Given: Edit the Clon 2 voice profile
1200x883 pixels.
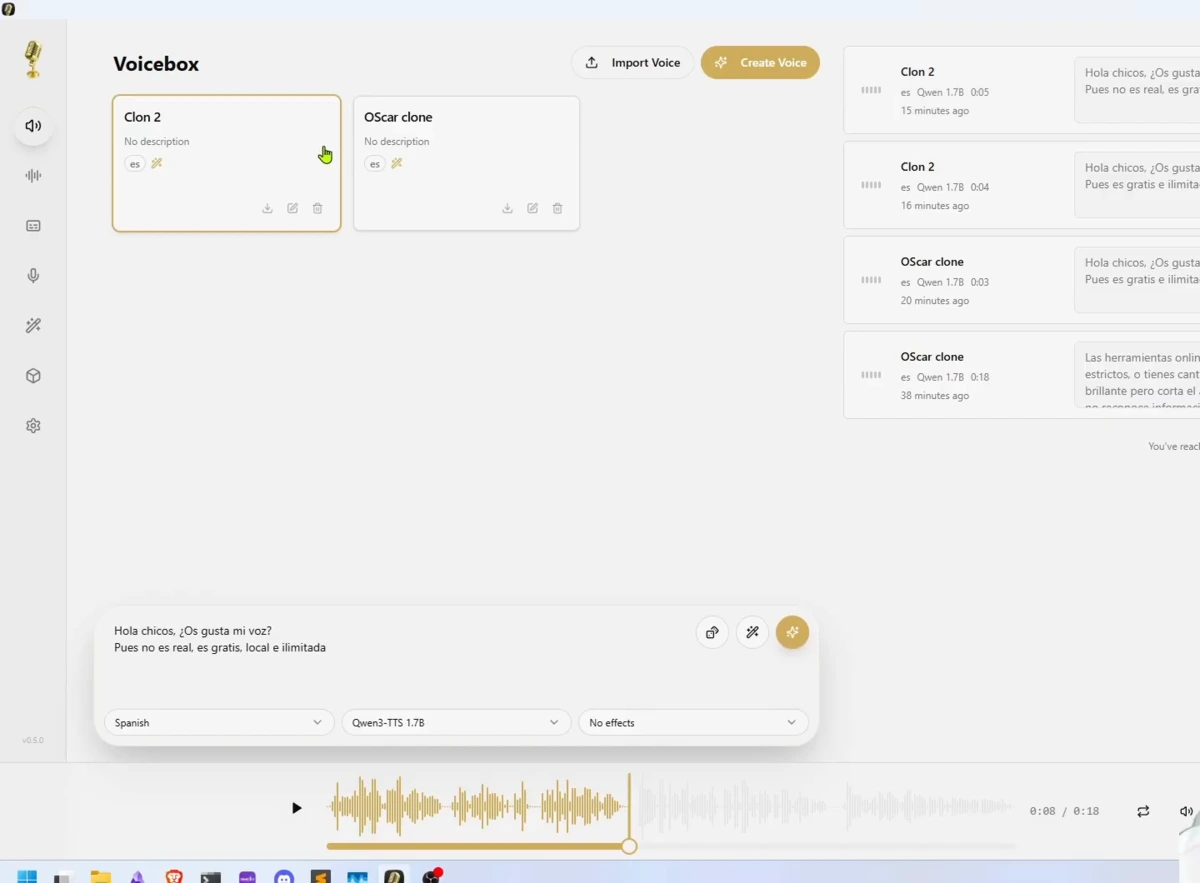Looking at the screenshot, I should (x=292, y=208).
